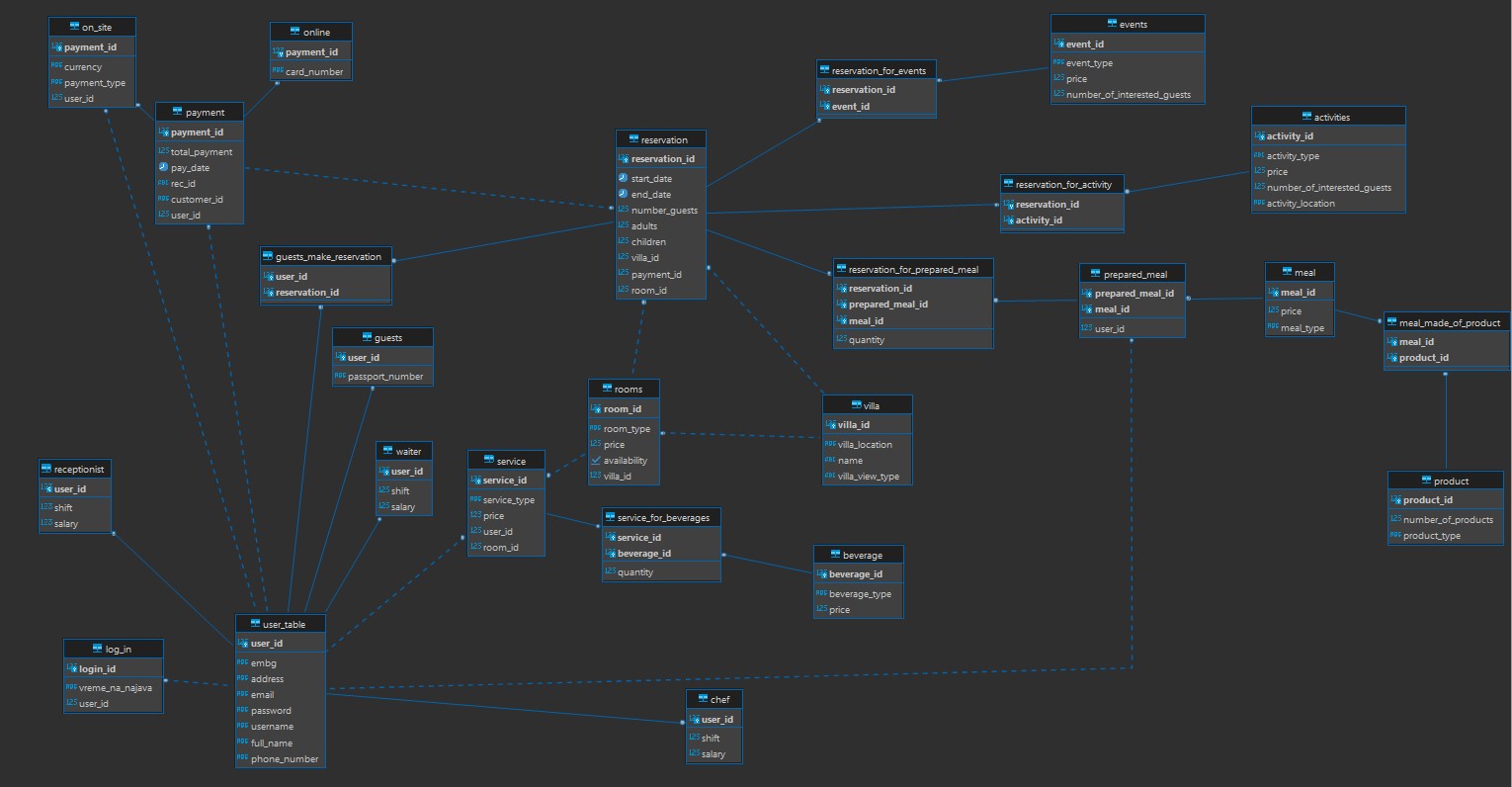
Task: Click the clock icon beside pay_date
Action: (163, 167)
